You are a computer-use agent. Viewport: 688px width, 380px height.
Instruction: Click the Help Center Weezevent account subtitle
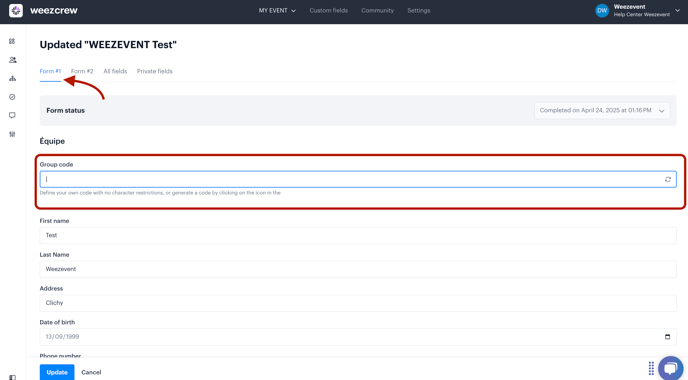[641, 14]
